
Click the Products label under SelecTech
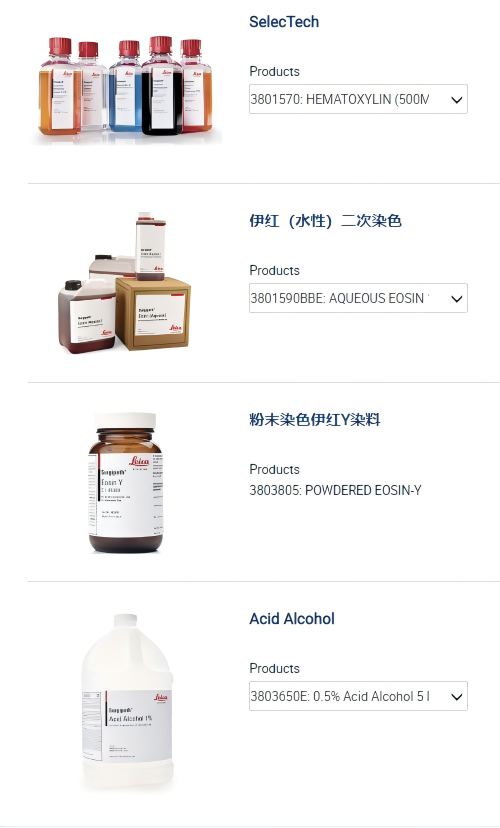[x=275, y=71]
